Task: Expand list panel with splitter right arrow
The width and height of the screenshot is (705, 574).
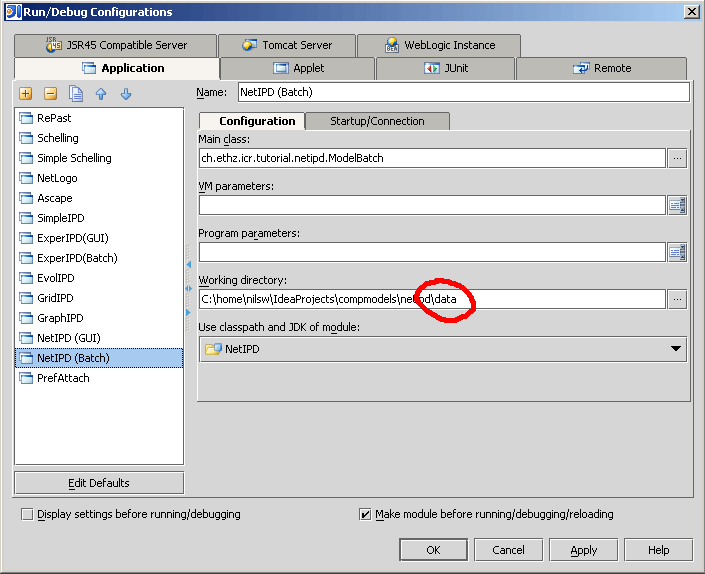Action: coord(188,312)
